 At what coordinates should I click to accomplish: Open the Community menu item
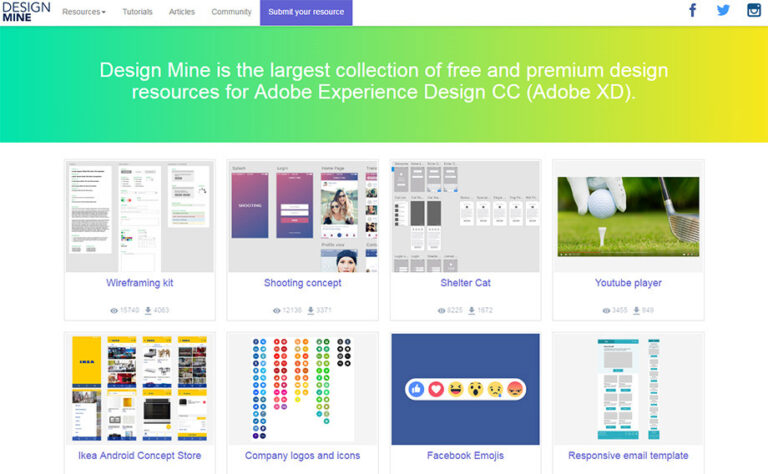(x=231, y=12)
